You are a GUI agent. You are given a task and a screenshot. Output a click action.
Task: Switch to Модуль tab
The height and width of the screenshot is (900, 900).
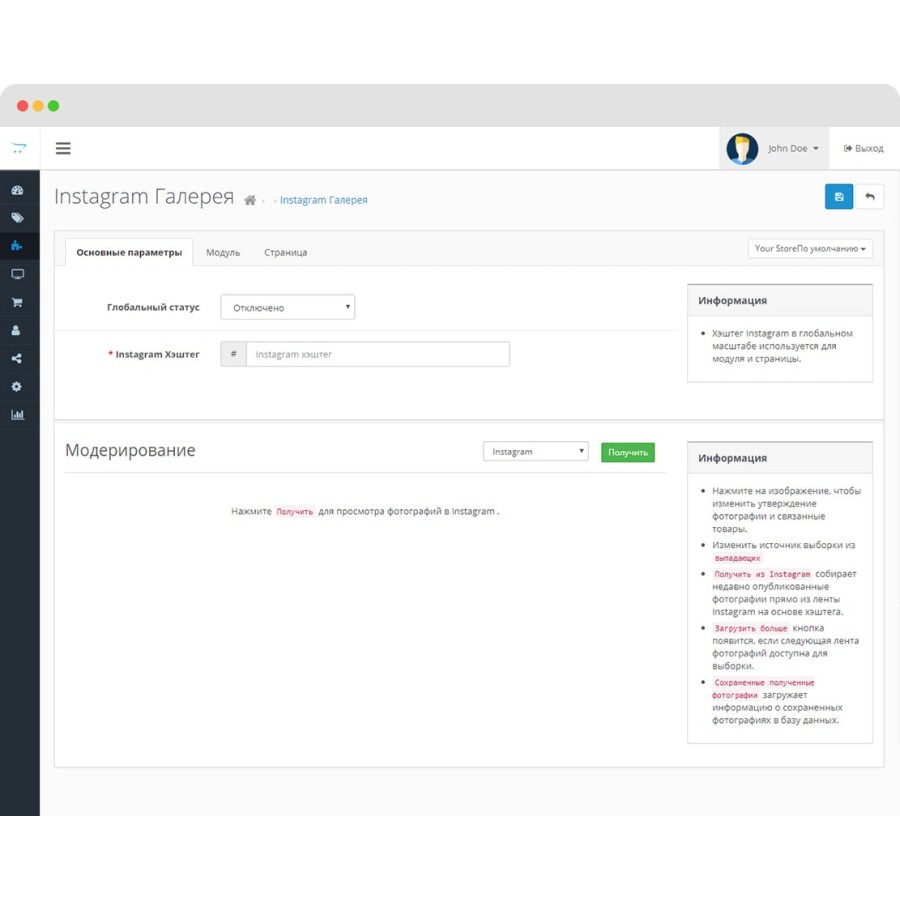(223, 253)
